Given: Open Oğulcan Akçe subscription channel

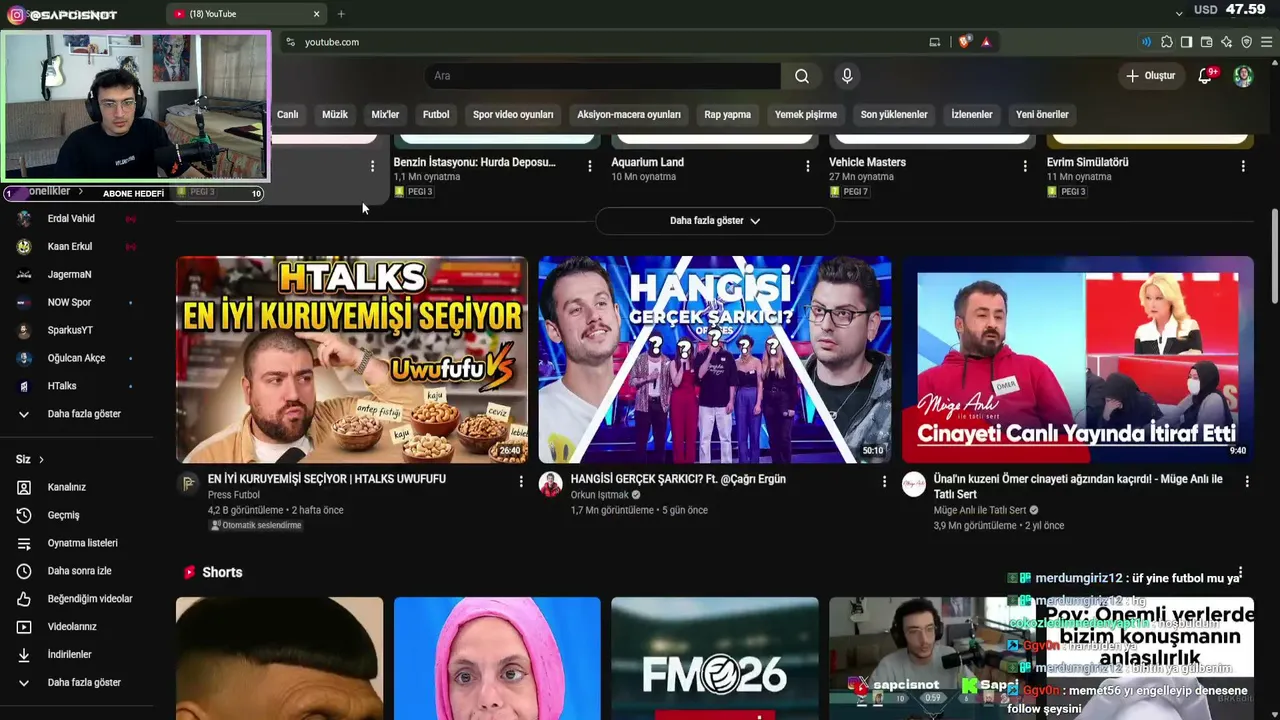Looking at the screenshot, I should click(76, 358).
